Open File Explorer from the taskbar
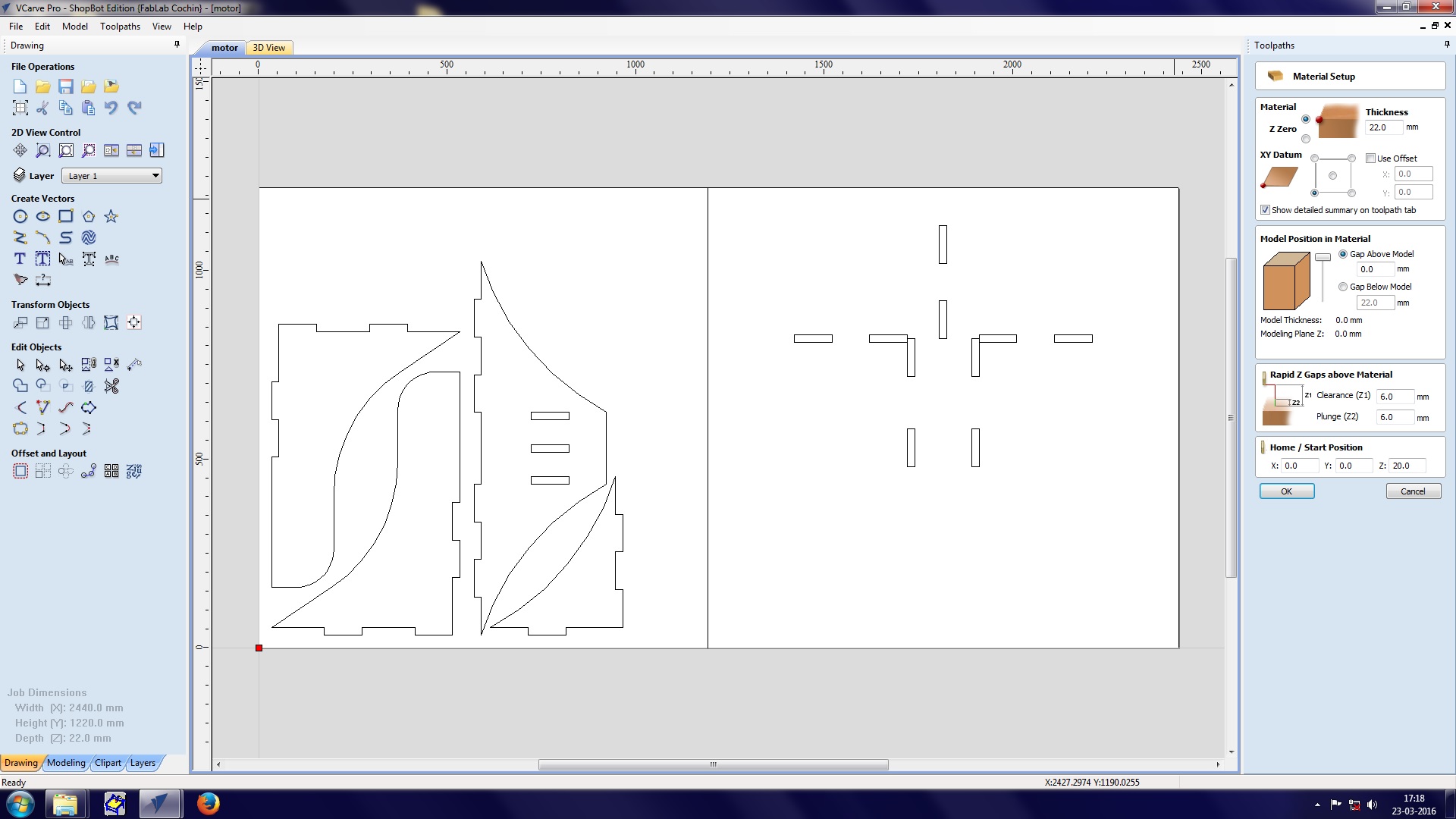 (x=65, y=804)
